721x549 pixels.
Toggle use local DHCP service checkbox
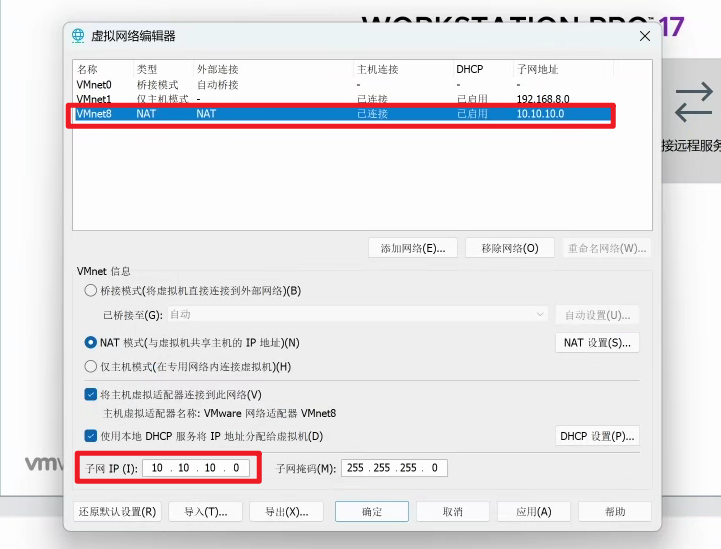point(91,435)
